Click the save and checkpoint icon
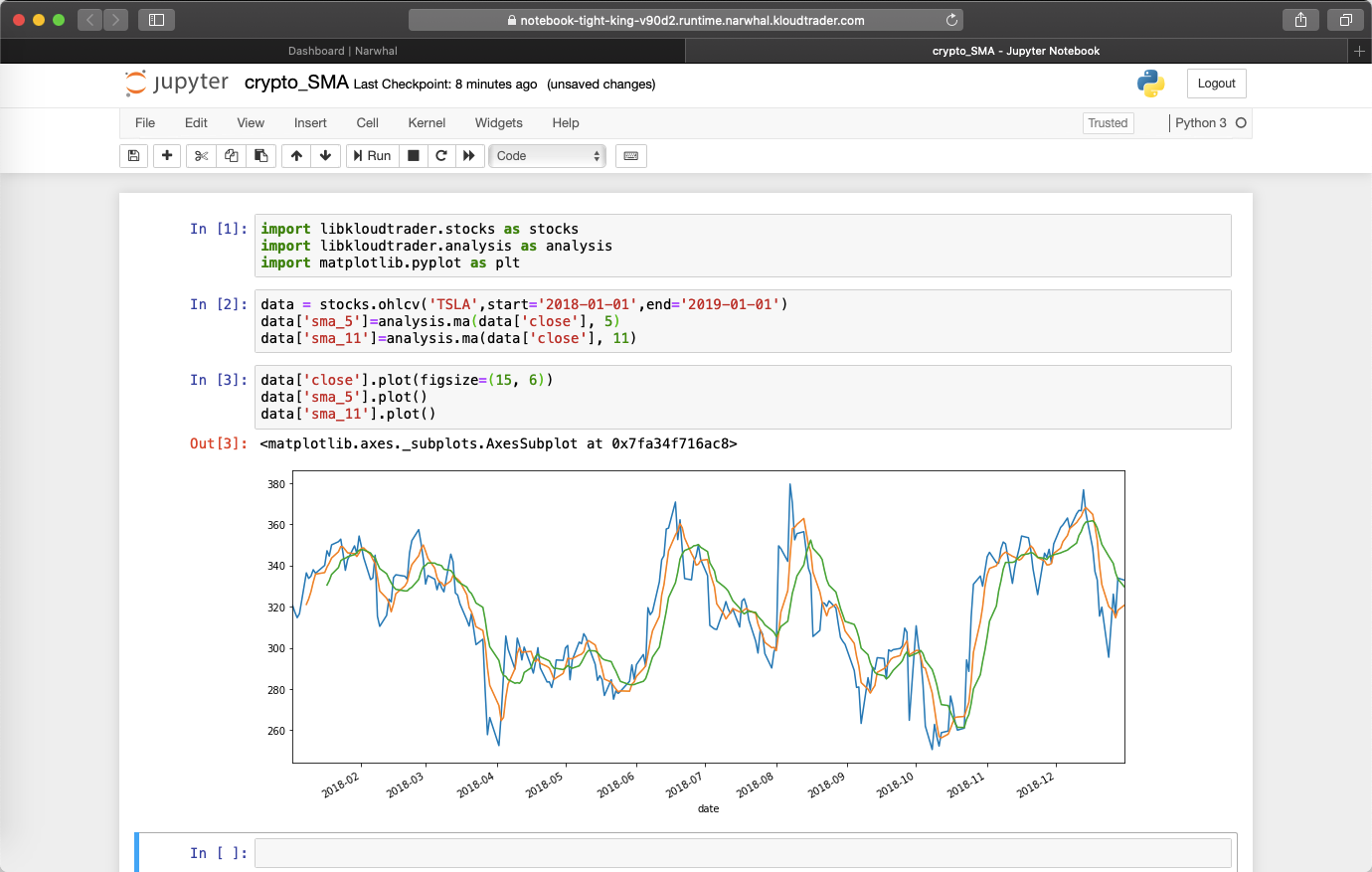 coord(133,156)
